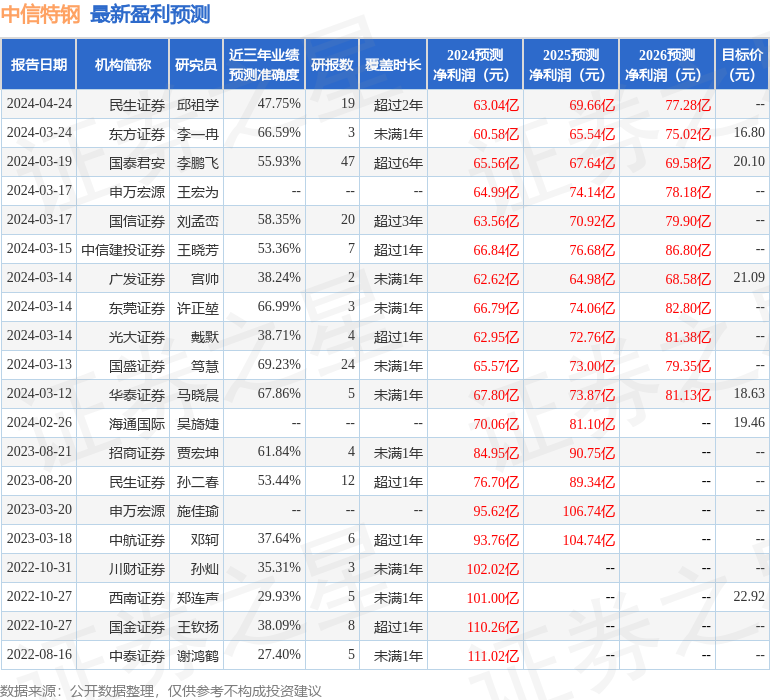This screenshot has height=700, width=770.
Task: Click 104.74亿 forecast value
Action: click(588, 539)
